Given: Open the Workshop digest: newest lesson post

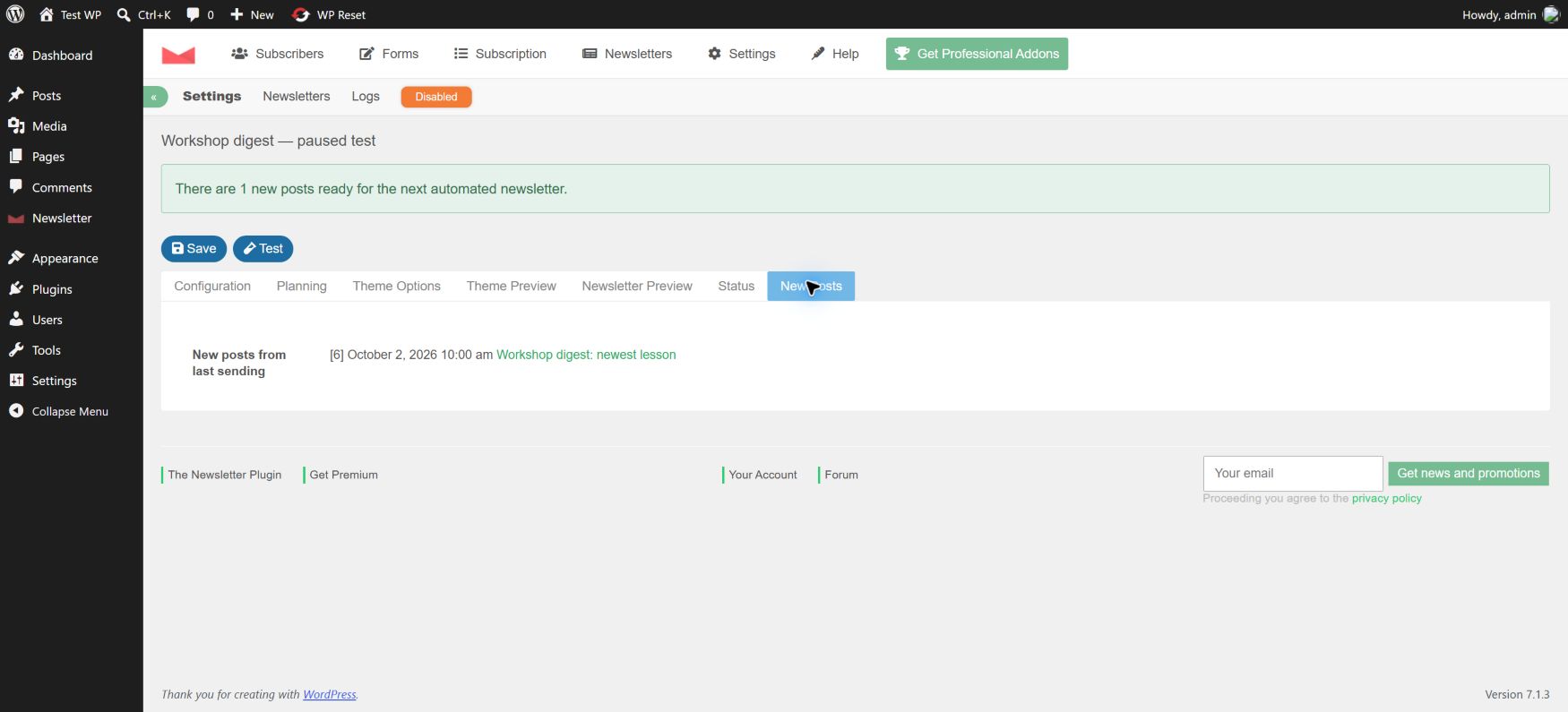Looking at the screenshot, I should click(x=586, y=355).
